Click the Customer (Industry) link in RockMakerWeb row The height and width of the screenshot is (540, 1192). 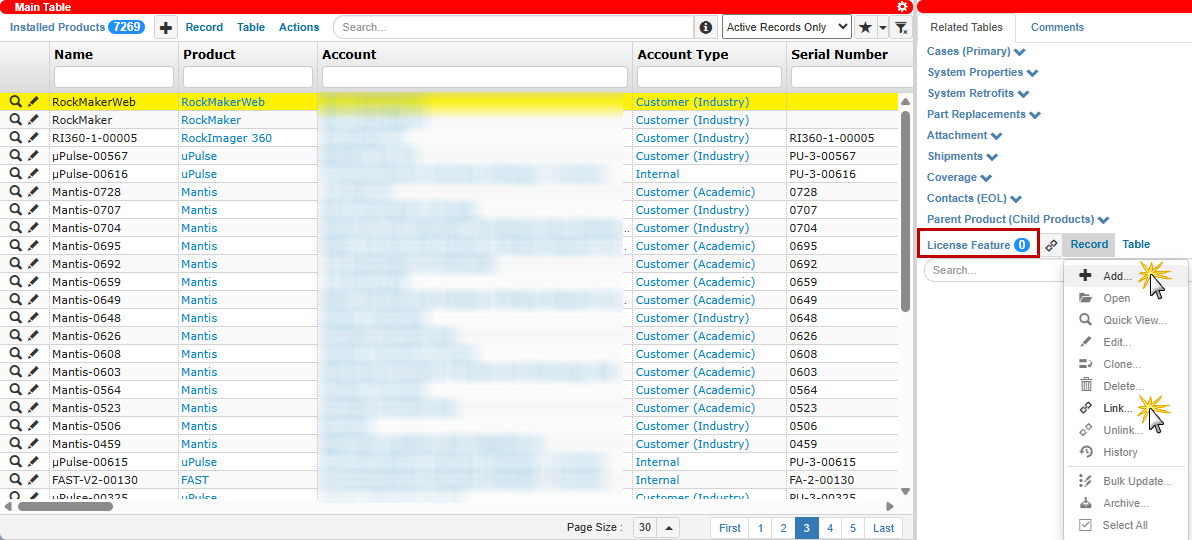[x=693, y=102]
